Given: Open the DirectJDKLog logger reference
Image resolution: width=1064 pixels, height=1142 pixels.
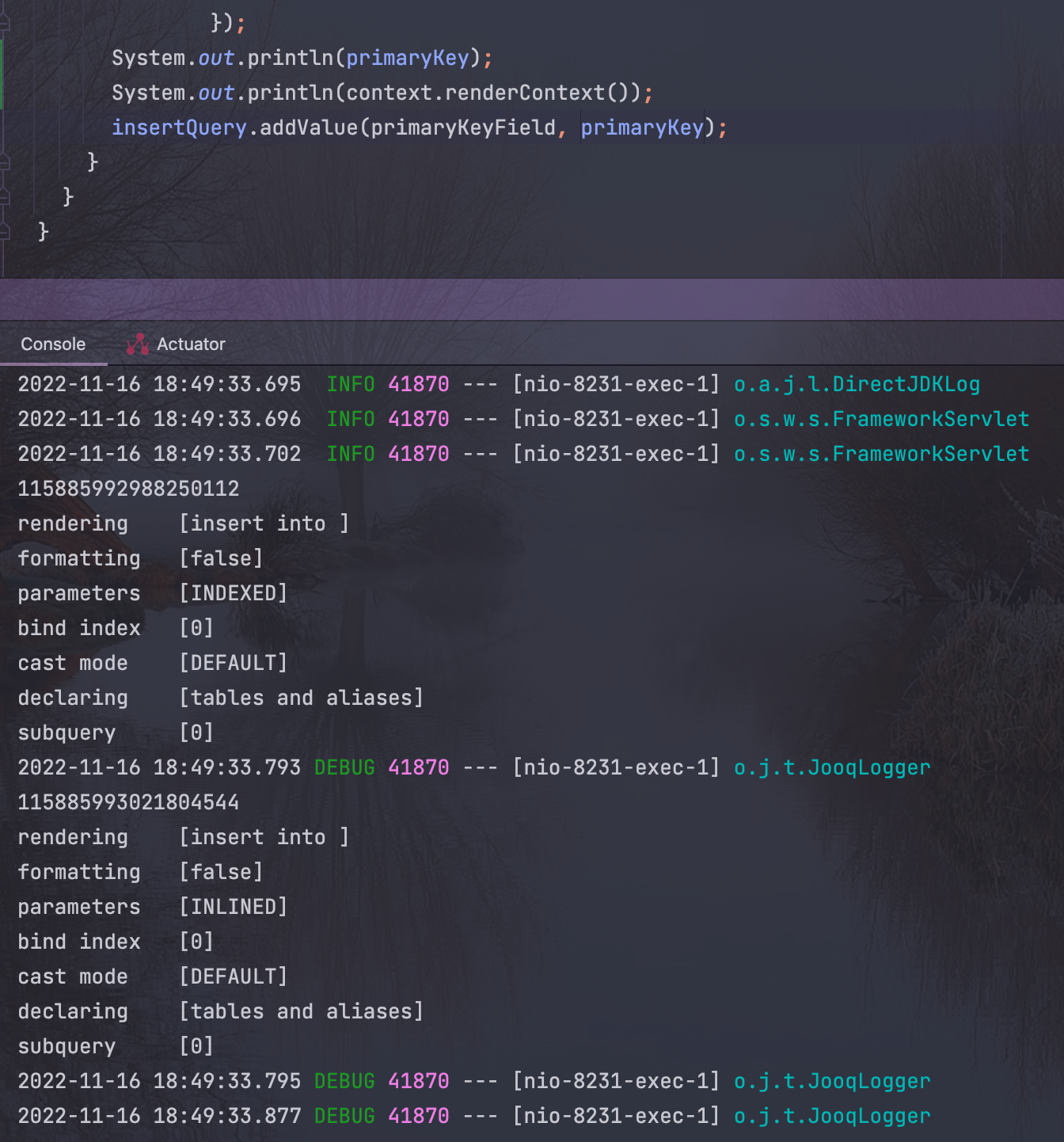Looking at the screenshot, I should point(857,384).
